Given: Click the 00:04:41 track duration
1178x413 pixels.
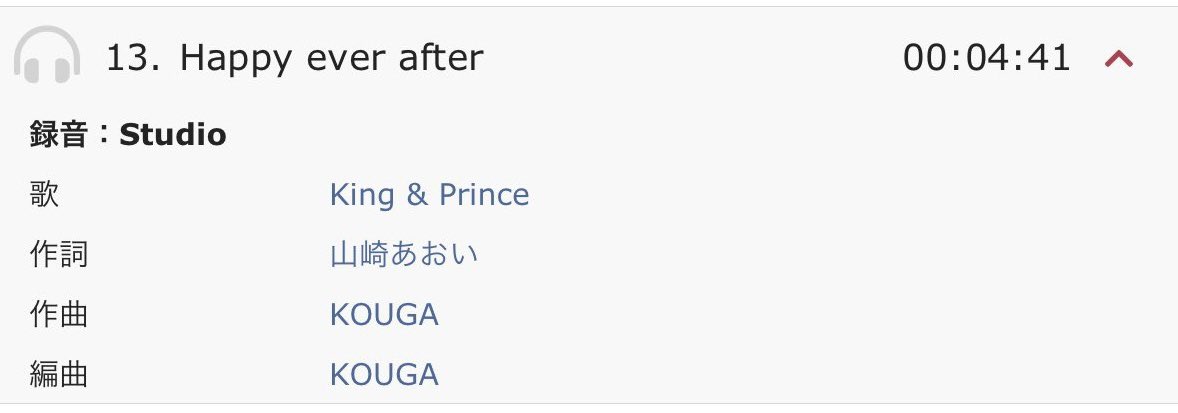Looking at the screenshot, I should [987, 58].
